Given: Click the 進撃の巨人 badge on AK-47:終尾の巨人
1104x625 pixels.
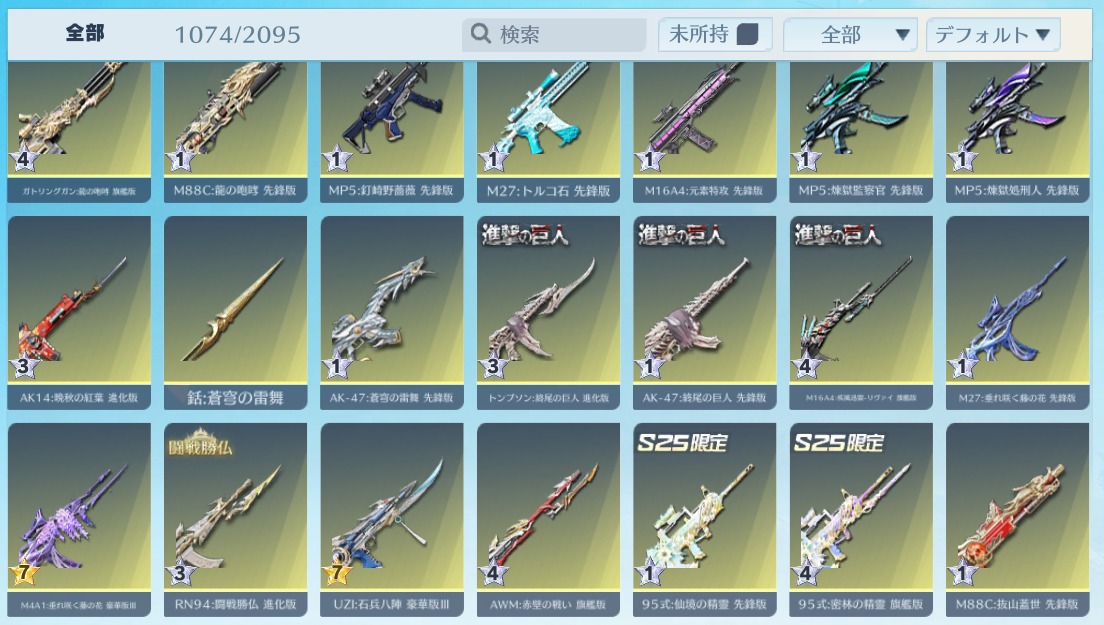Looking at the screenshot, I should [x=682, y=234].
